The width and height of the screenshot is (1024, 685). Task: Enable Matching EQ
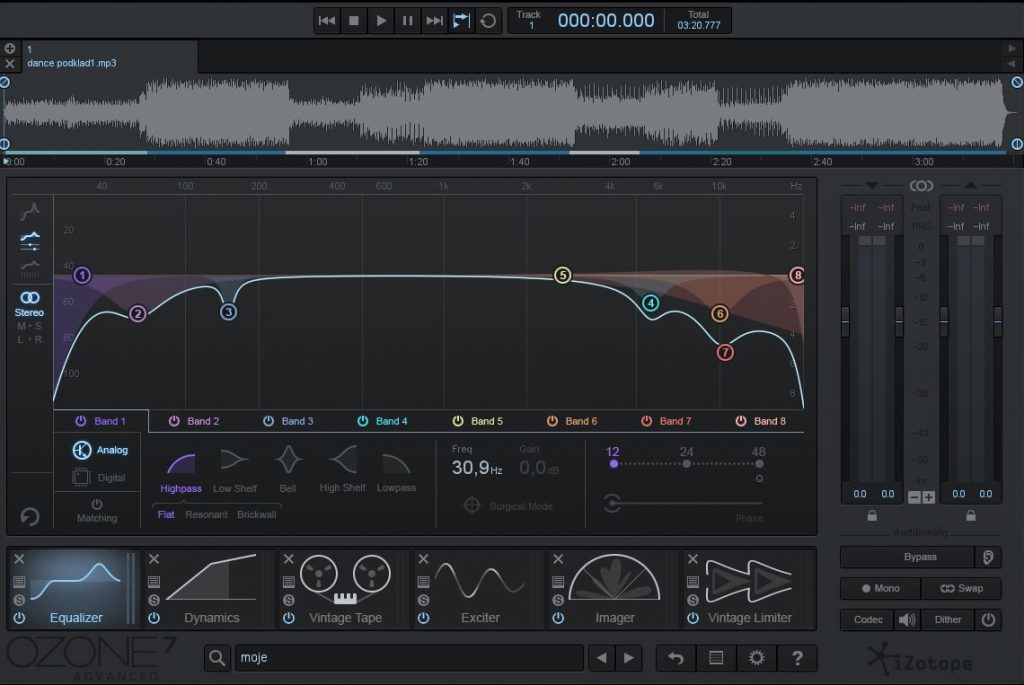point(97,511)
